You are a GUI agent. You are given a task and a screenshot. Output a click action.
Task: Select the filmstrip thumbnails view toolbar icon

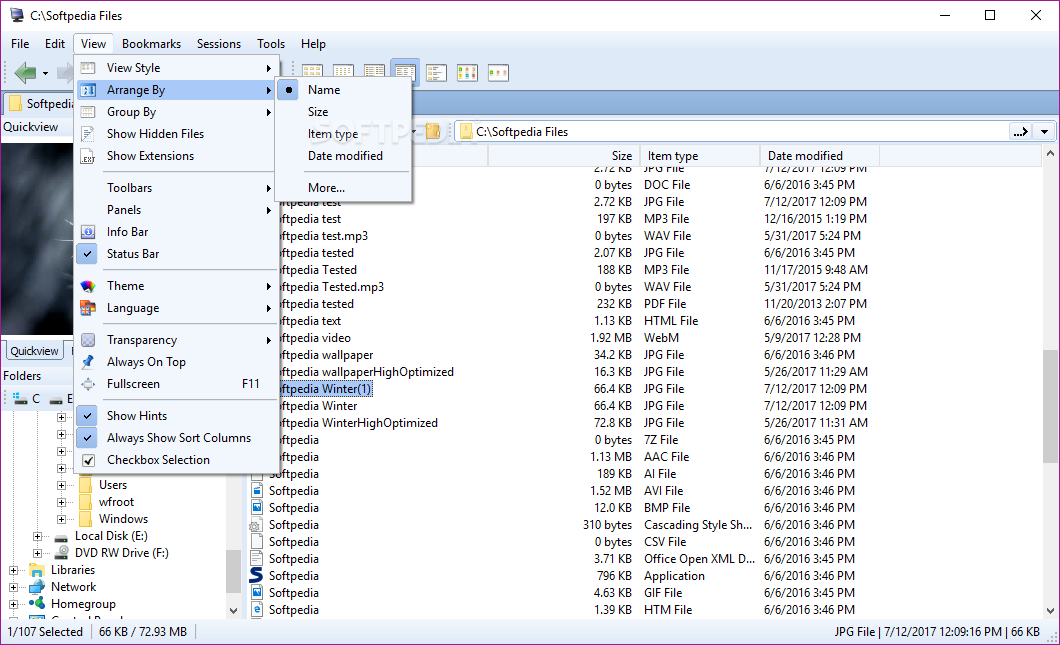click(x=498, y=72)
